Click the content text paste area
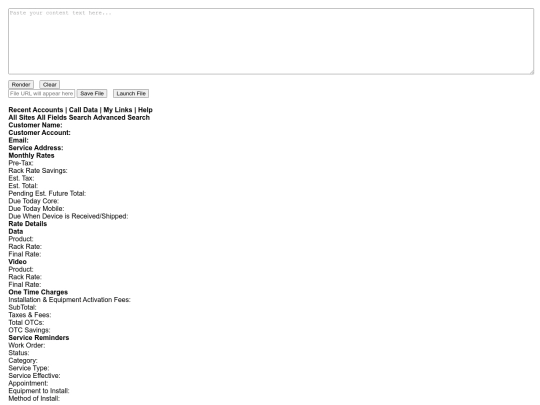The height and width of the screenshot is (405, 540). [271, 41]
